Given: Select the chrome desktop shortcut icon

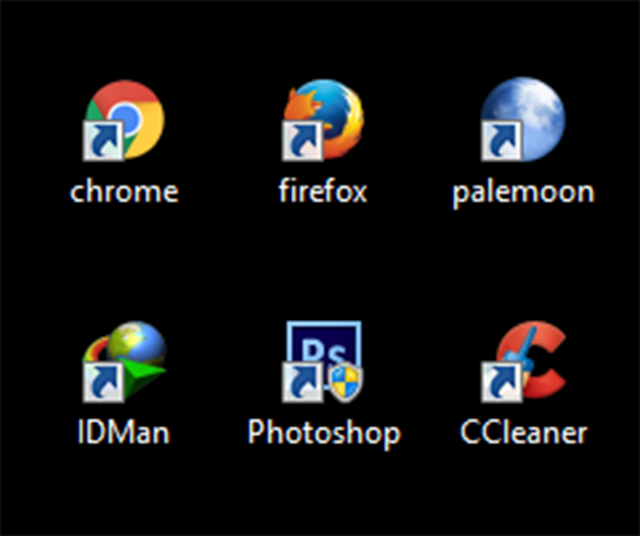Looking at the screenshot, I should tap(124, 120).
